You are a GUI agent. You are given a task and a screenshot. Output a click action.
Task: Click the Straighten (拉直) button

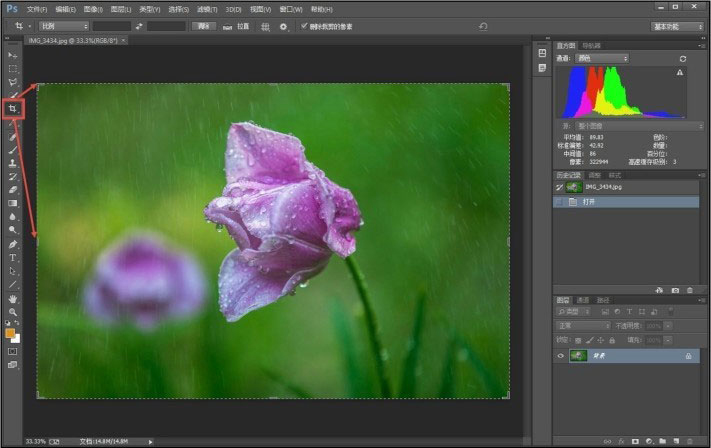[237, 26]
